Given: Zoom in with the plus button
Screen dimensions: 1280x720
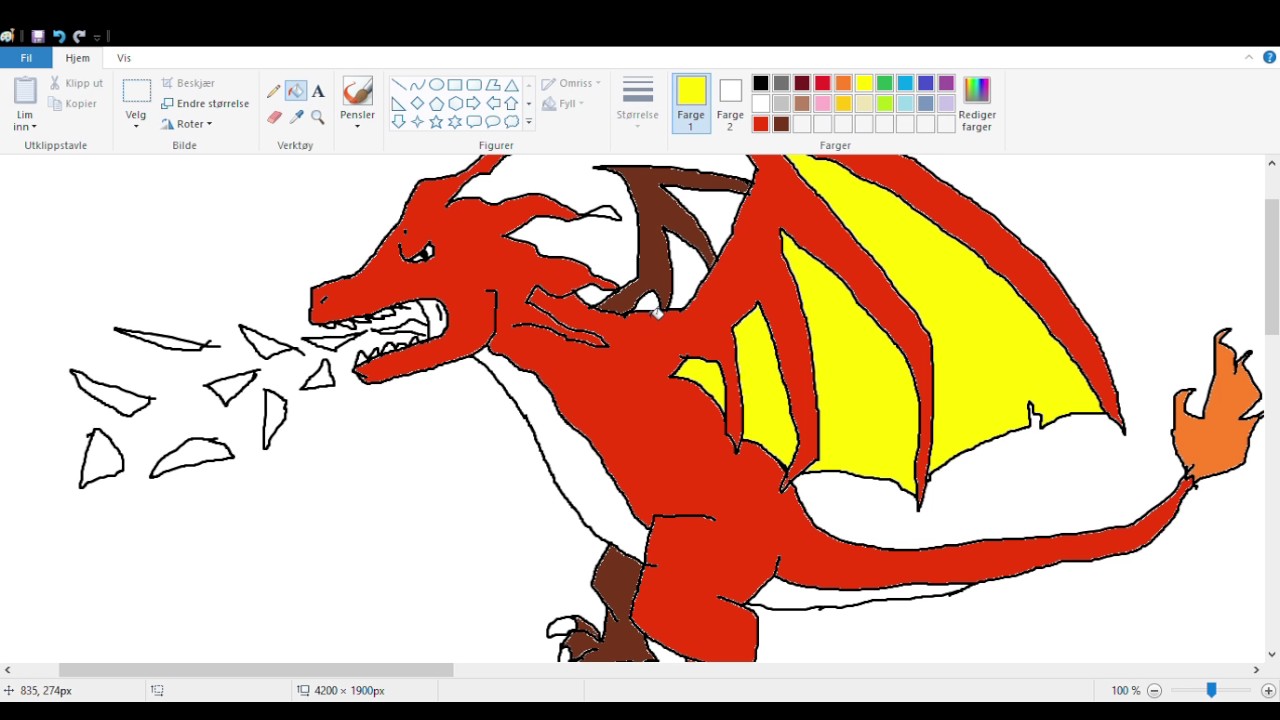Looking at the screenshot, I should pyautogui.click(x=1268, y=690).
